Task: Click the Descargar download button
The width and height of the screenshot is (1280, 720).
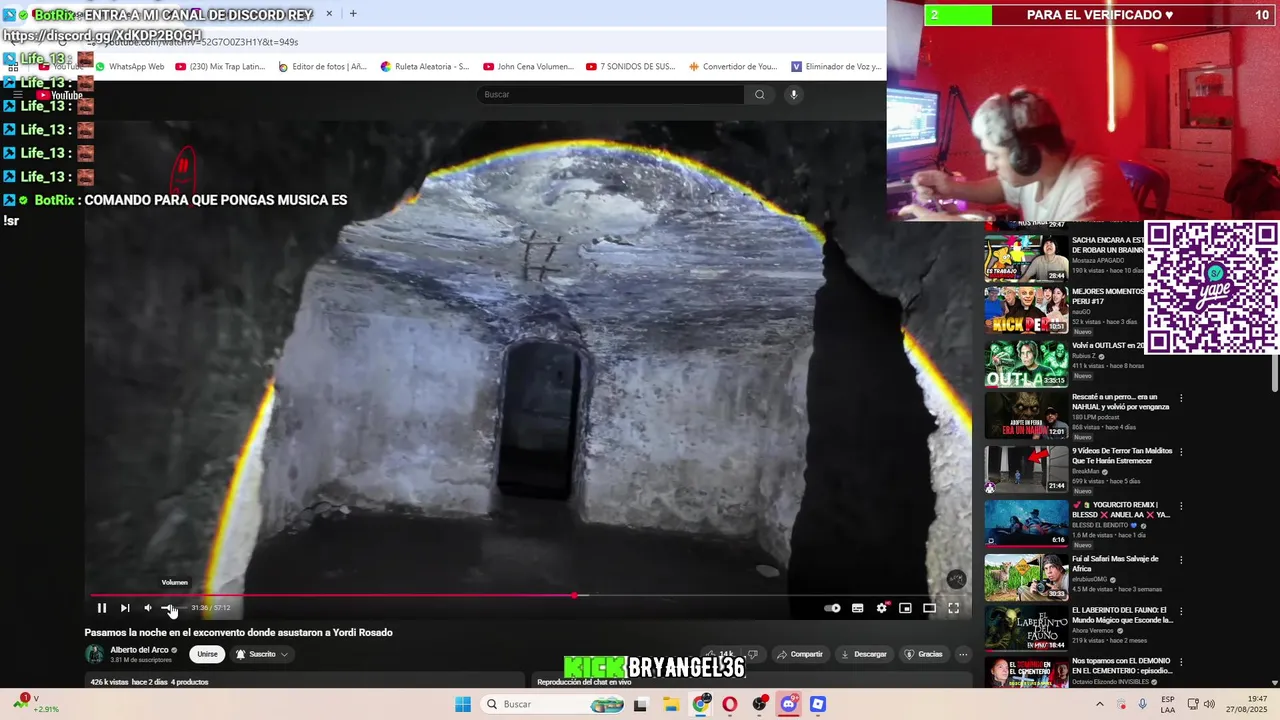Action: click(864, 654)
